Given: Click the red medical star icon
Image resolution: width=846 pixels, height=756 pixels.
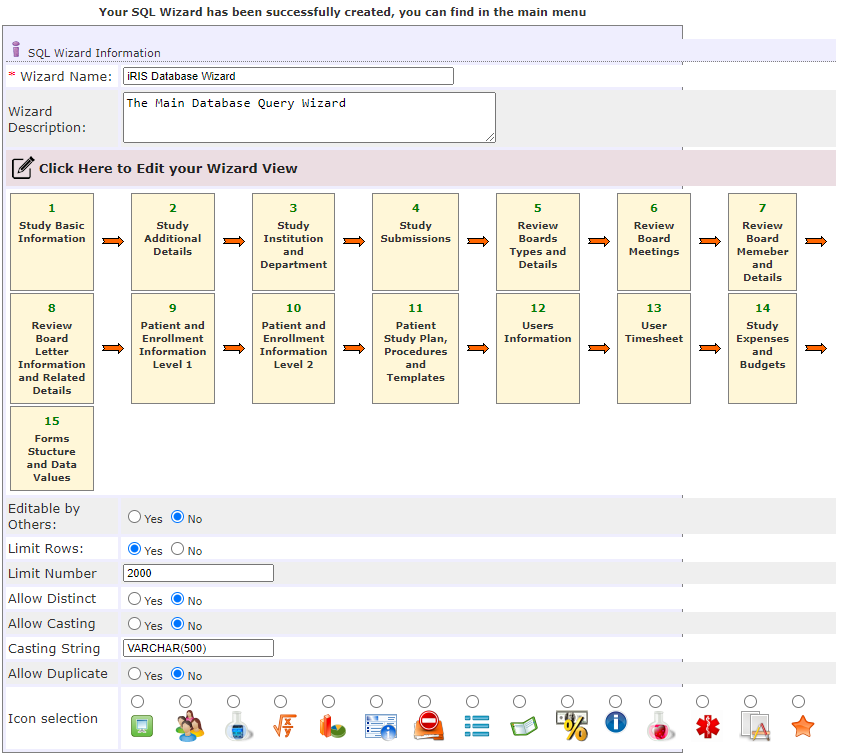Looking at the screenshot, I should point(707,726).
